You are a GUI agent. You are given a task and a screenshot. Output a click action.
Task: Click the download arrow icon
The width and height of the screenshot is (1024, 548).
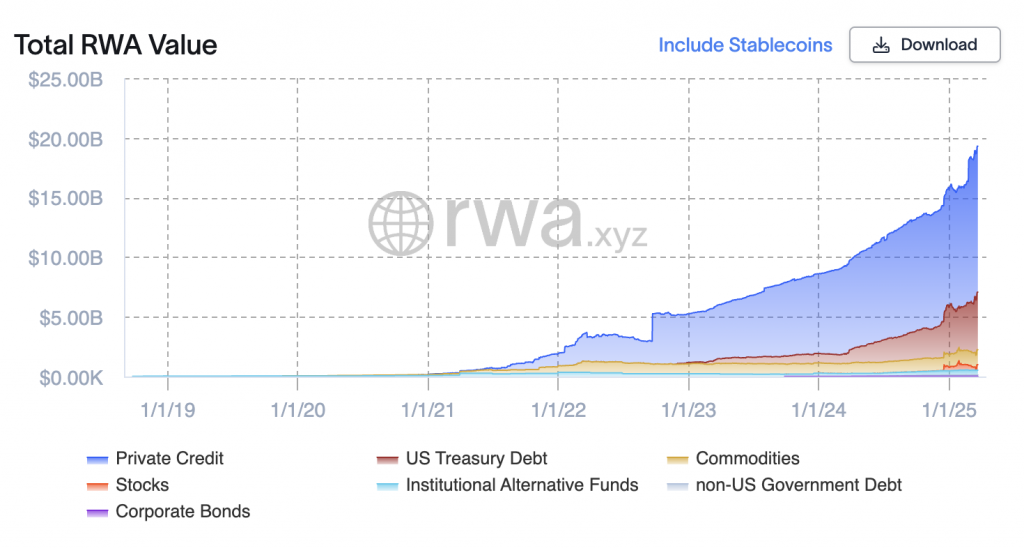[x=881, y=45]
